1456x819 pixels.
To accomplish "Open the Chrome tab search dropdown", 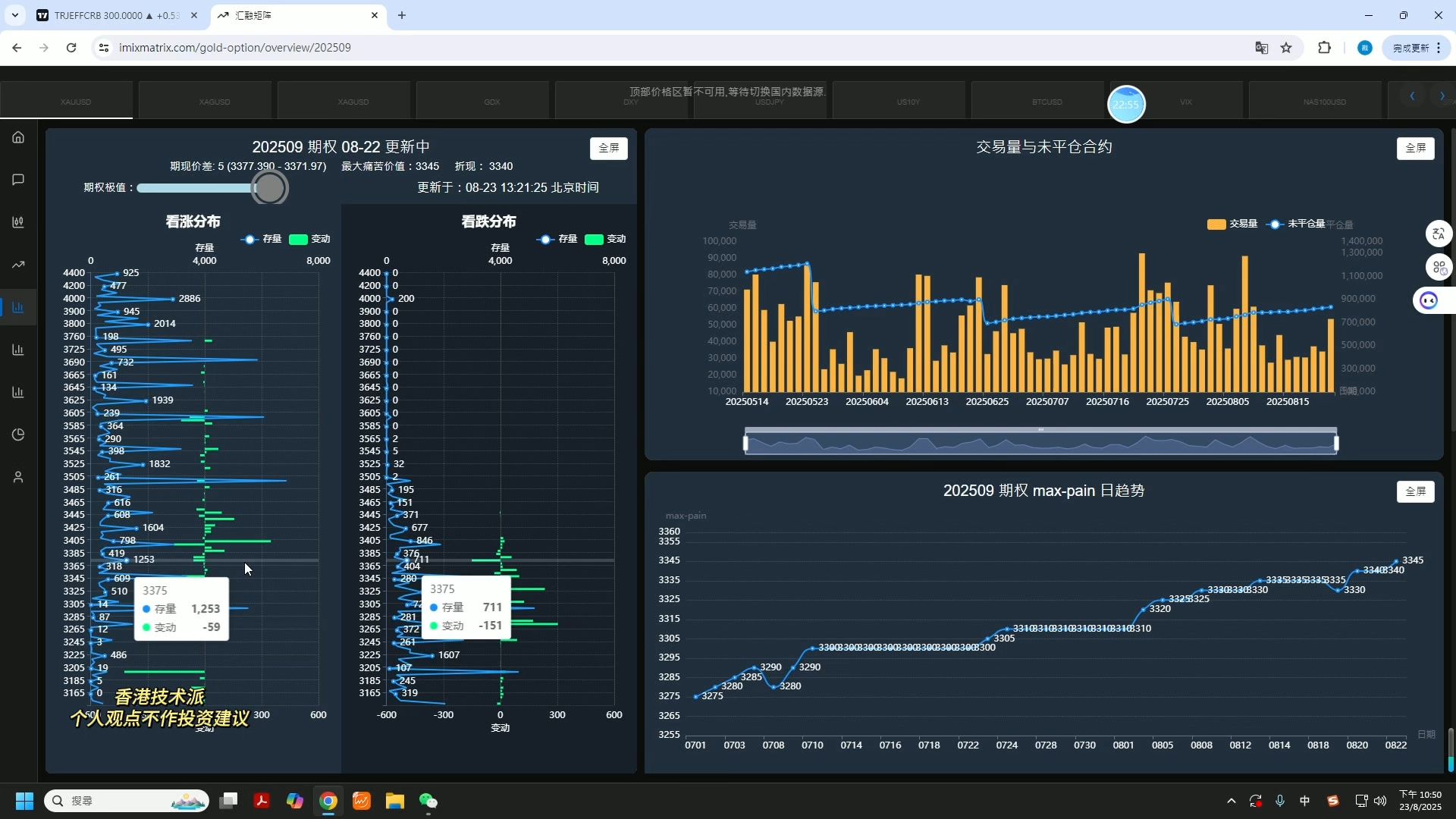I will (14, 15).
